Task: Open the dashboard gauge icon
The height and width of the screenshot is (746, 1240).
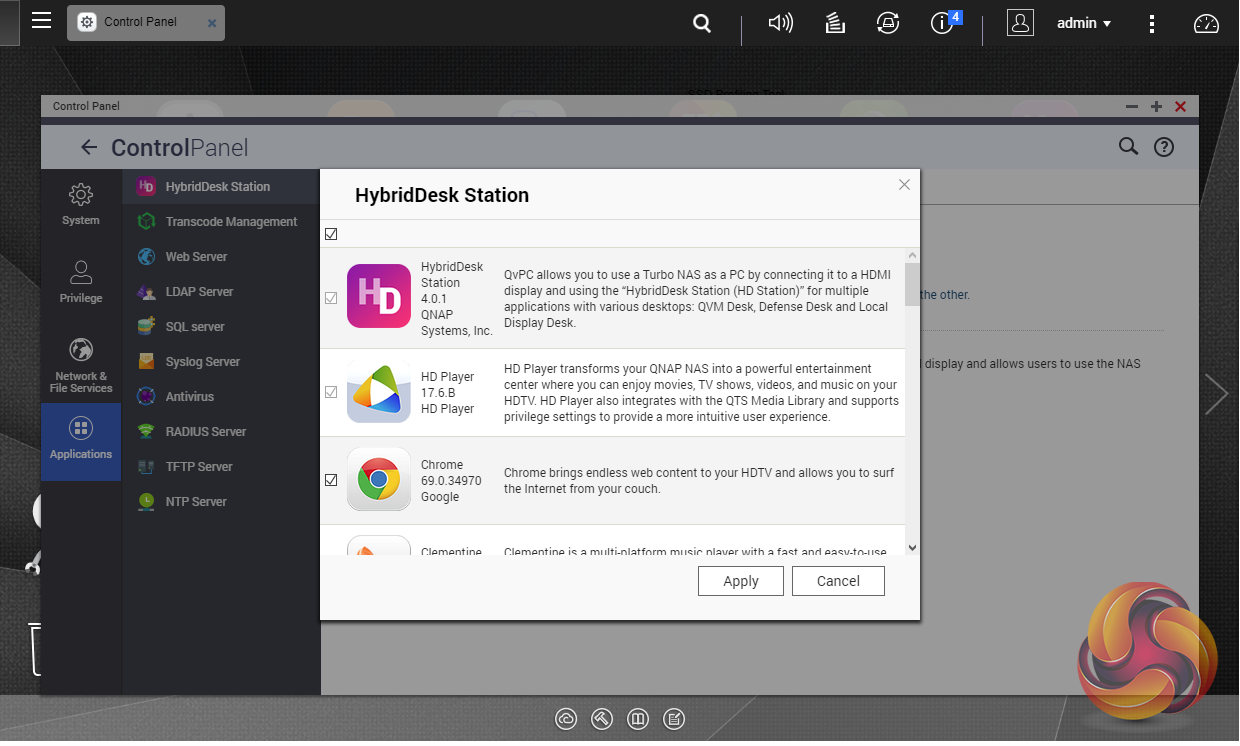Action: pyautogui.click(x=1207, y=23)
